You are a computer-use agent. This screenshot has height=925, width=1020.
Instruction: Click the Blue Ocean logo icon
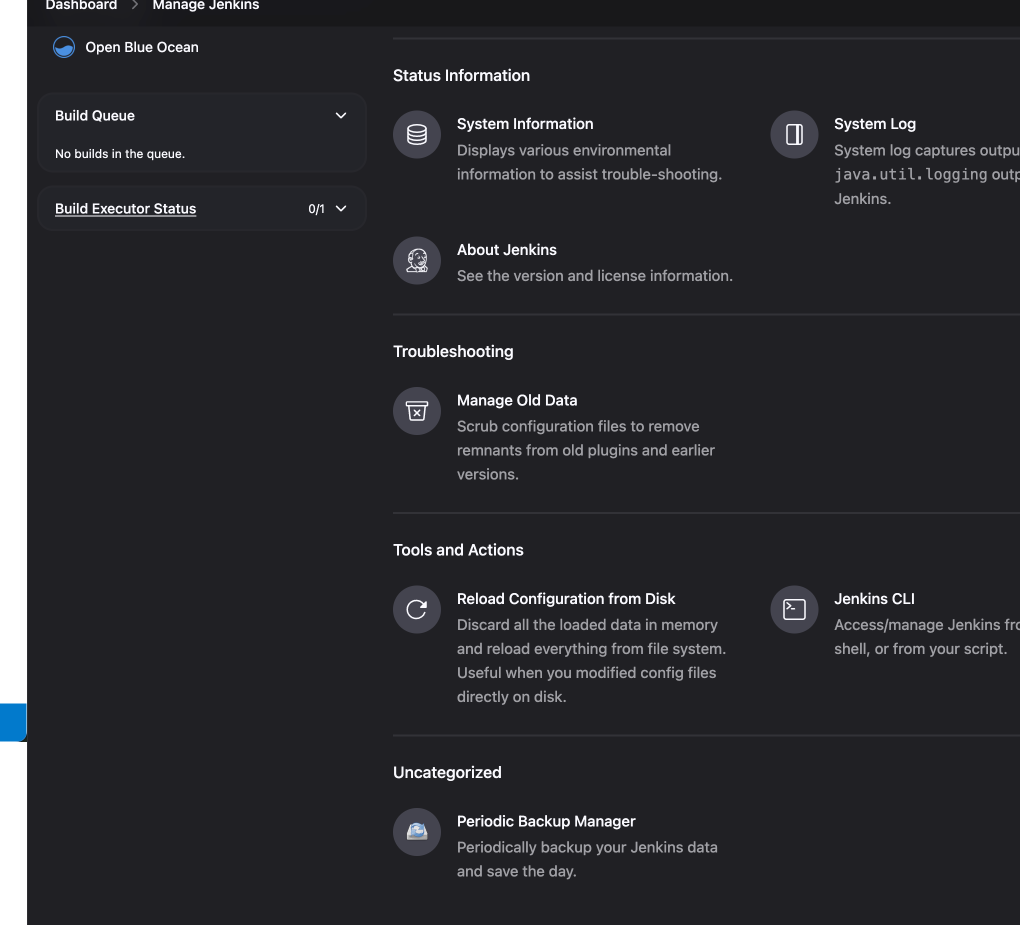click(64, 47)
